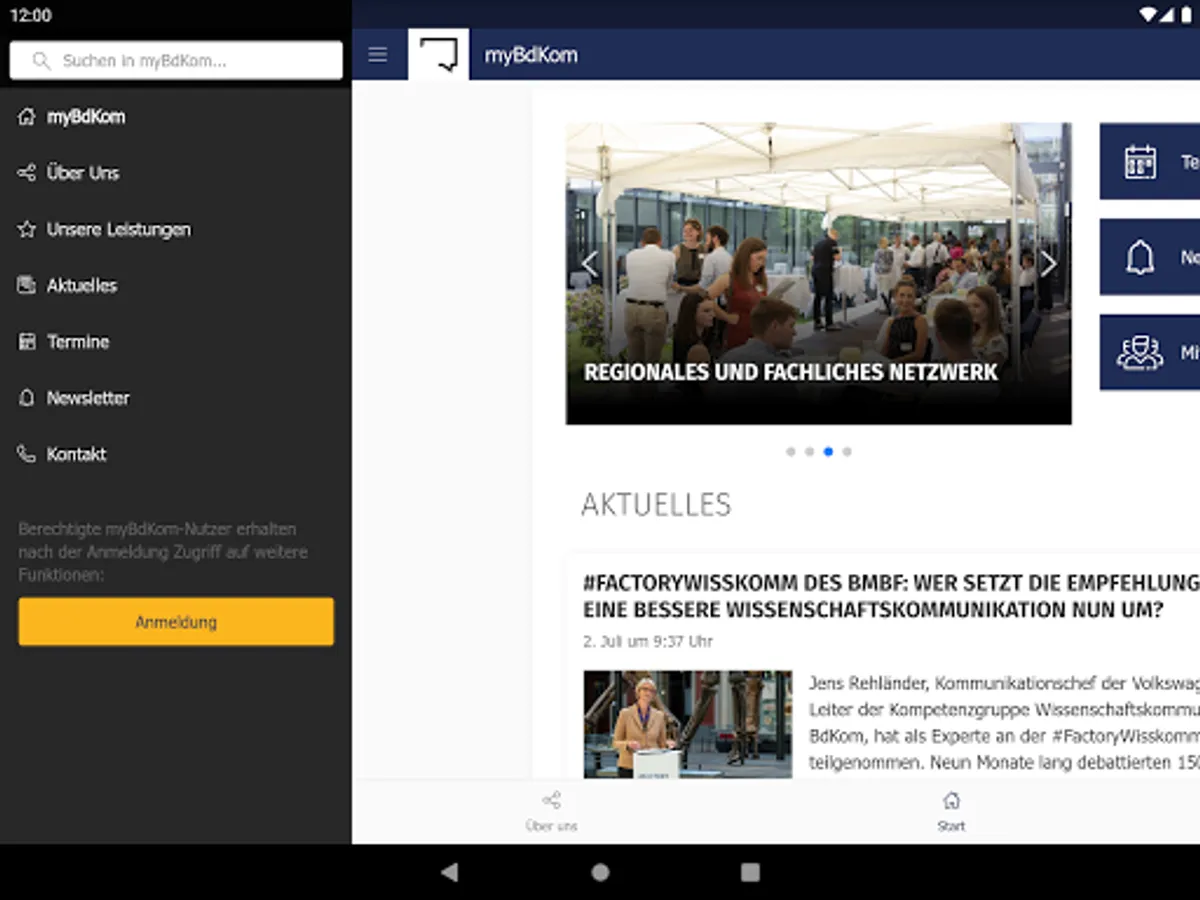Select the first carousel dot

pyautogui.click(x=791, y=452)
